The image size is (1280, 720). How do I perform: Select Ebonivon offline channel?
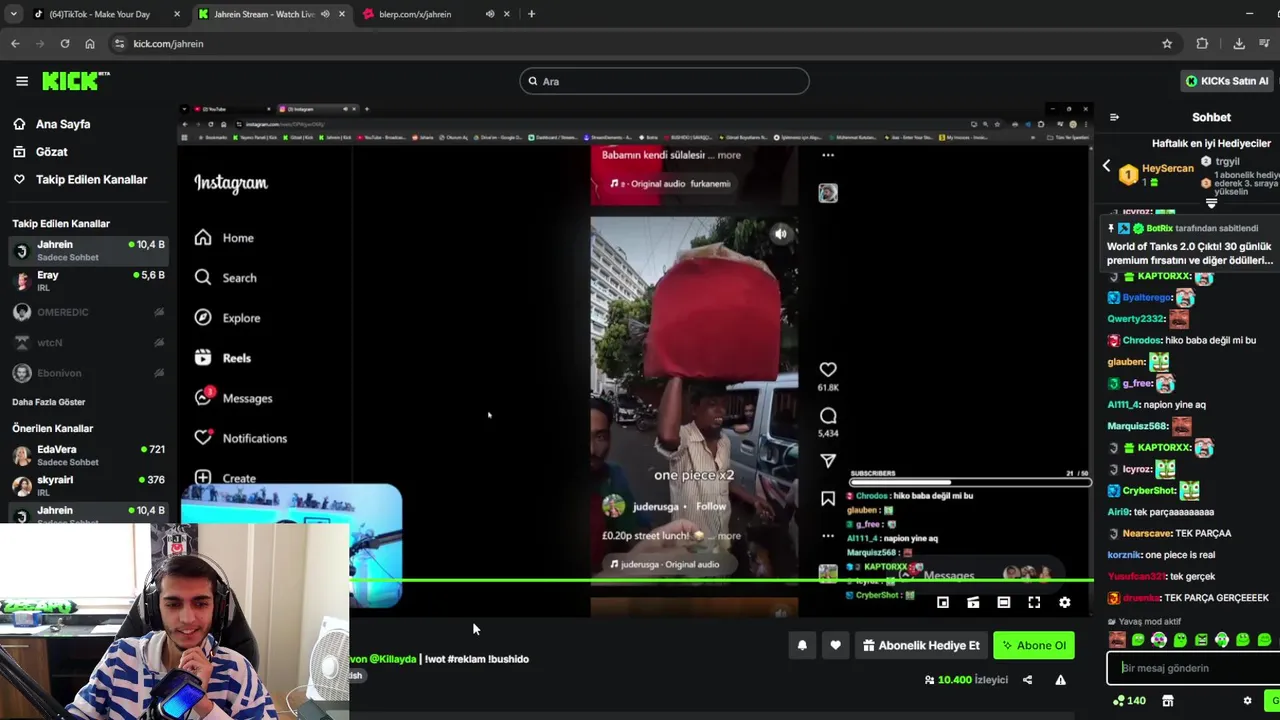[x=88, y=373]
